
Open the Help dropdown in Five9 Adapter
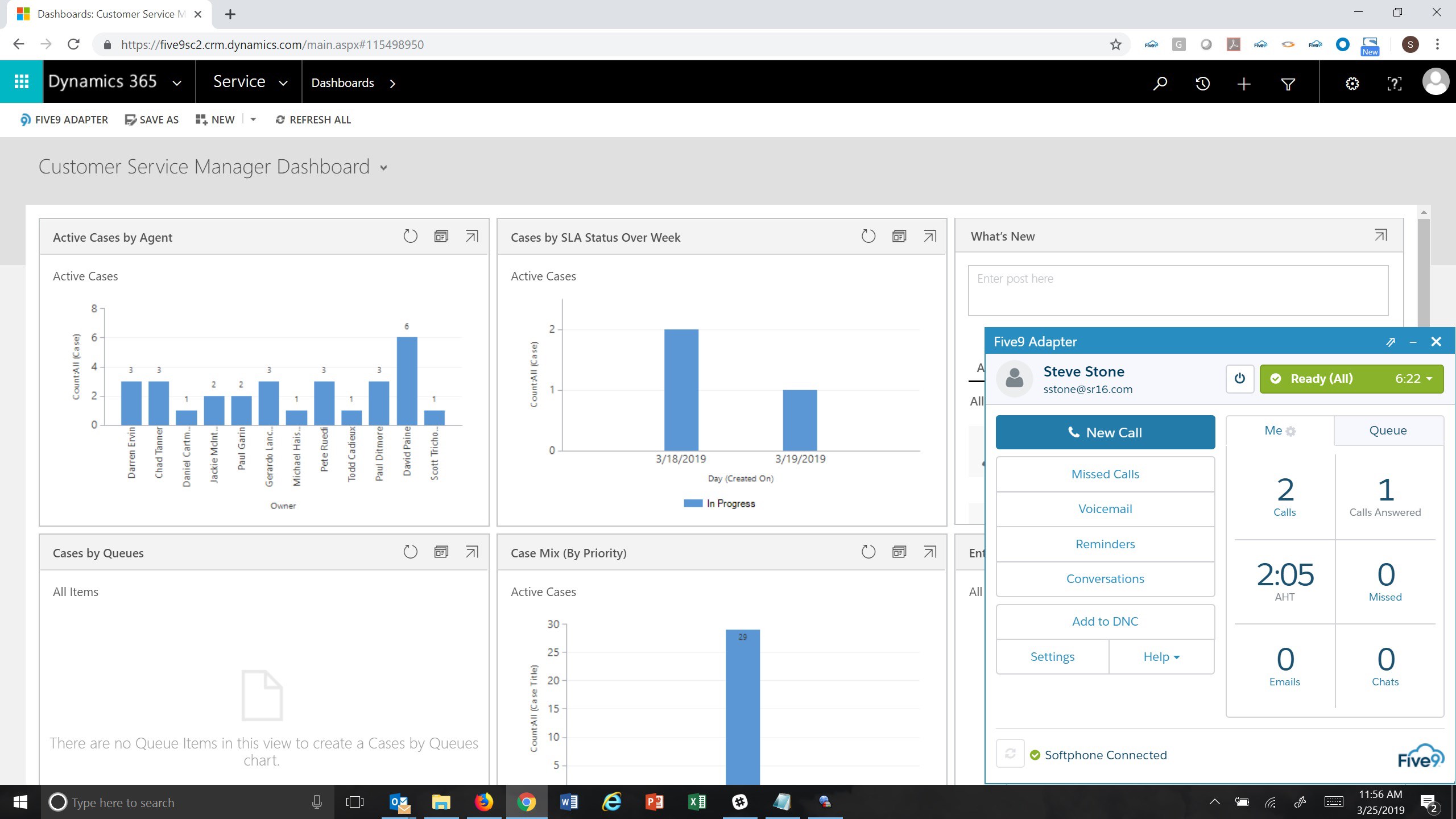pos(1161,657)
